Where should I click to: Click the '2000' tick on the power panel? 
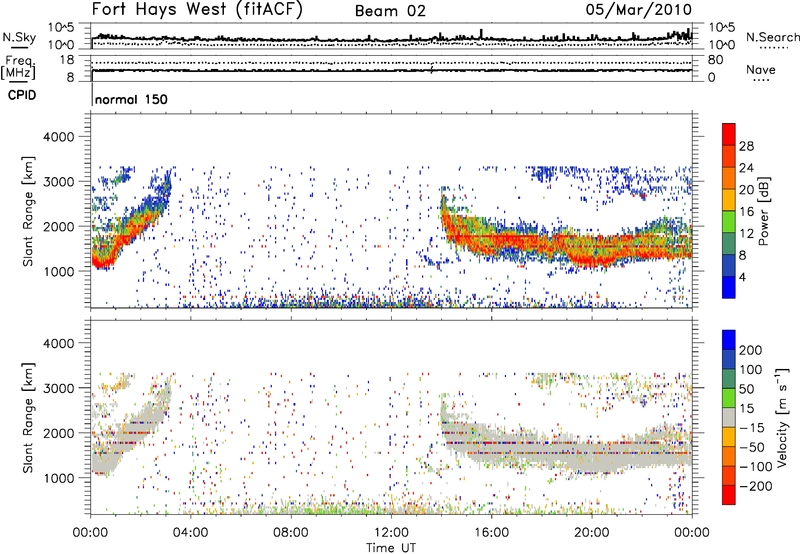point(58,226)
